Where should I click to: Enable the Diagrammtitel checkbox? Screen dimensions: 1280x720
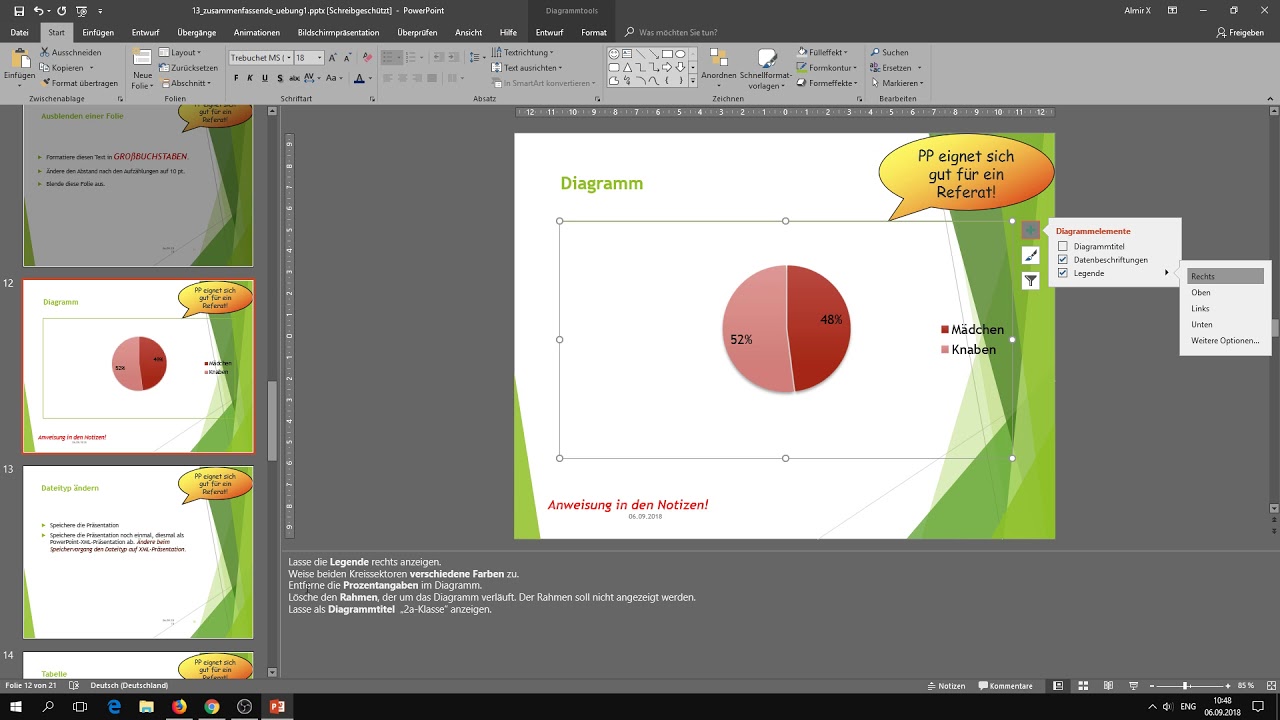tap(1063, 246)
